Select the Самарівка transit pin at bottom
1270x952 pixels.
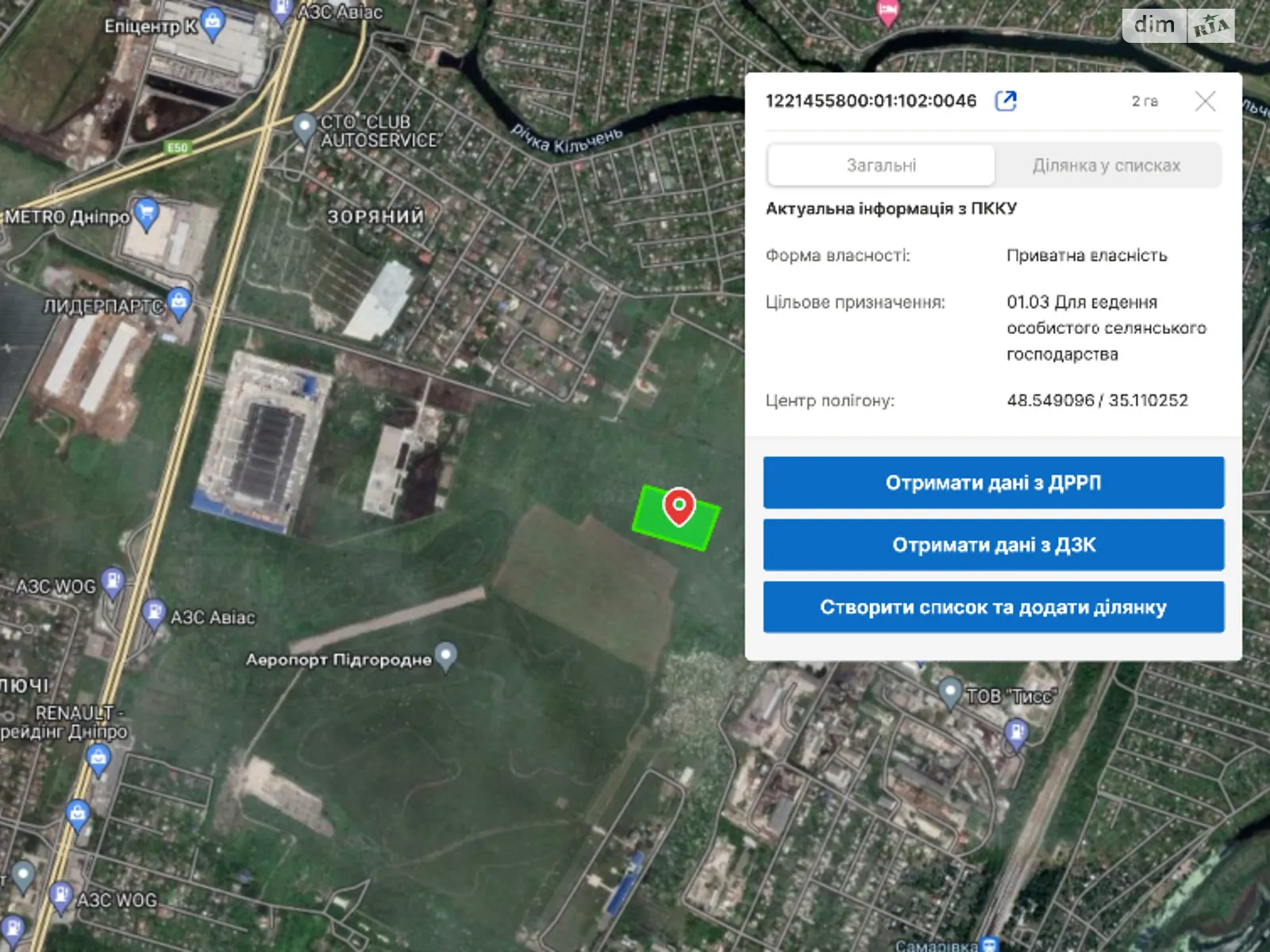coord(989,944)
